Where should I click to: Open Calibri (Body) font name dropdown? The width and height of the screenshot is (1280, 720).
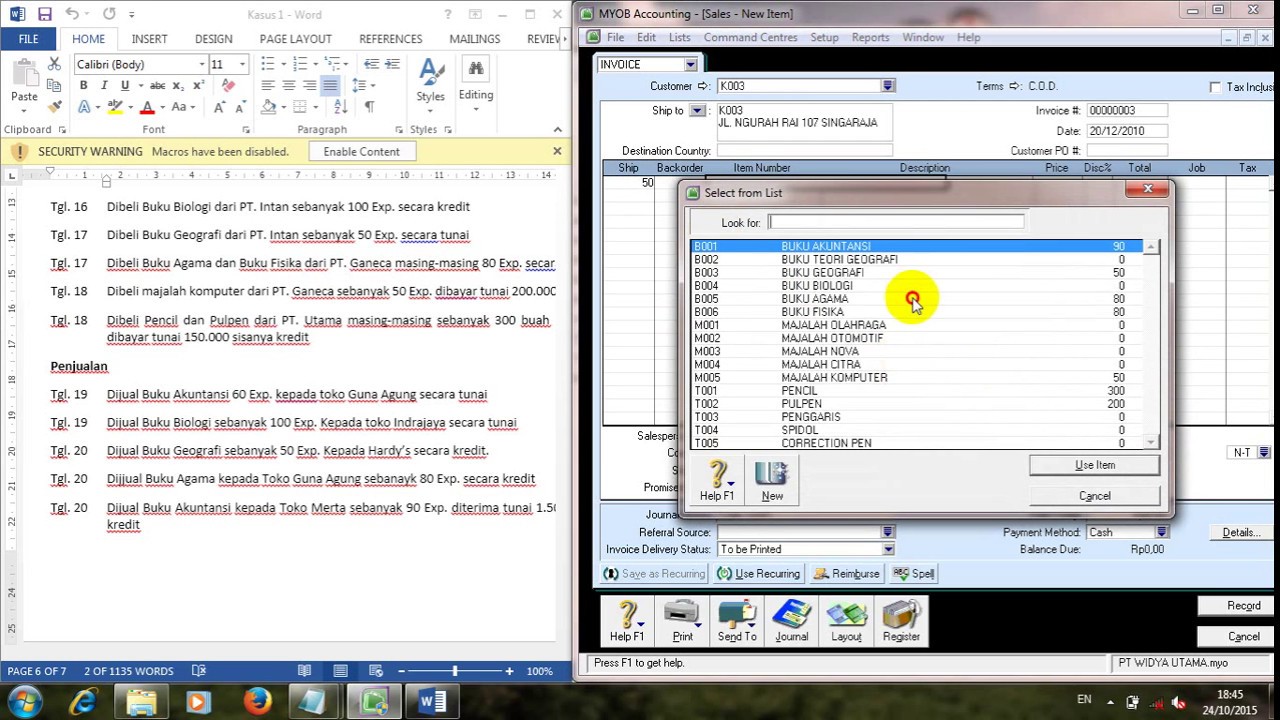pyautogui.click(x=202, y=64)
